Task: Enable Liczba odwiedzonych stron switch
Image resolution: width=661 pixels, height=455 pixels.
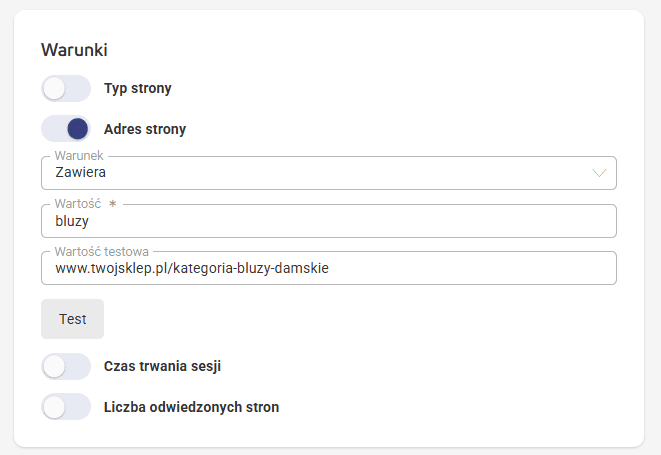Action: (66, 407)
